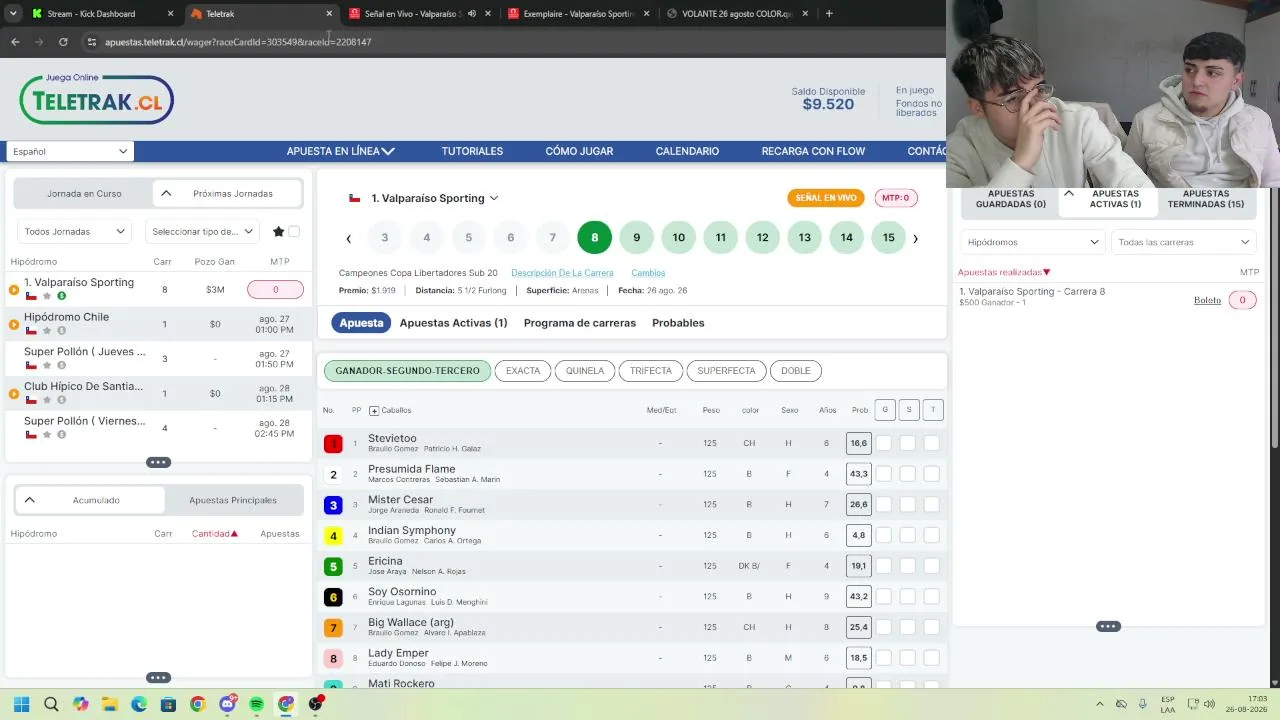
Task: Click the expand handle below the bets panel
Action: 1108,627
